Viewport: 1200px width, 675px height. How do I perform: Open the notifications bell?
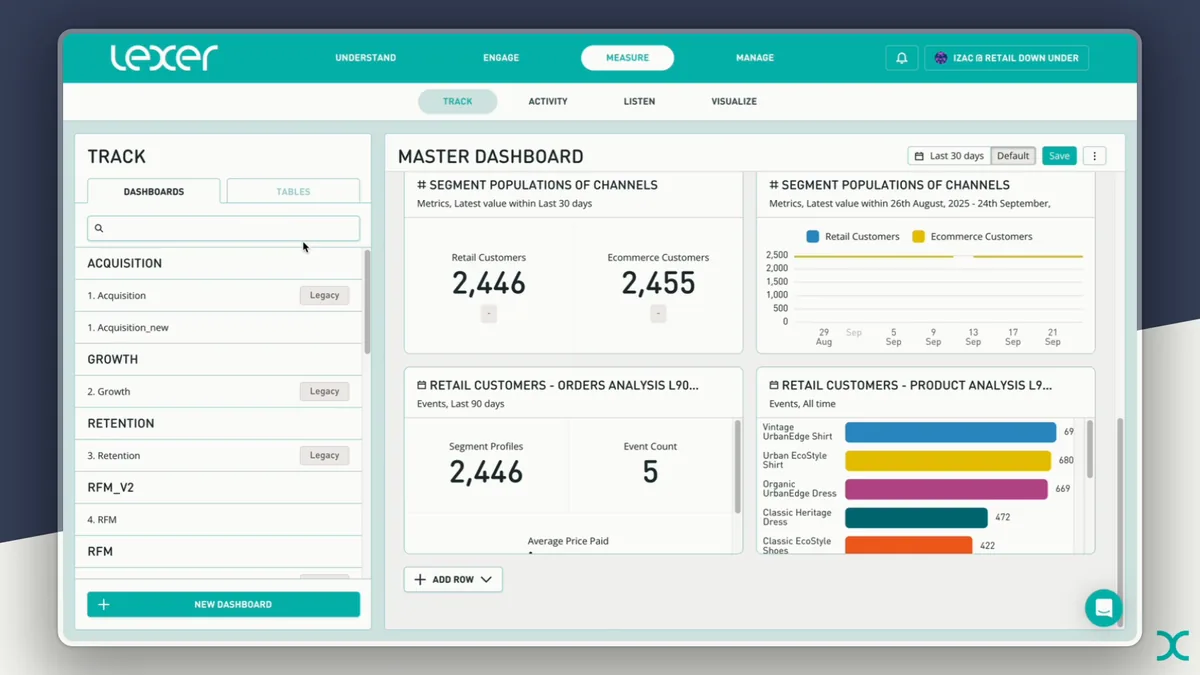(901, 58)
